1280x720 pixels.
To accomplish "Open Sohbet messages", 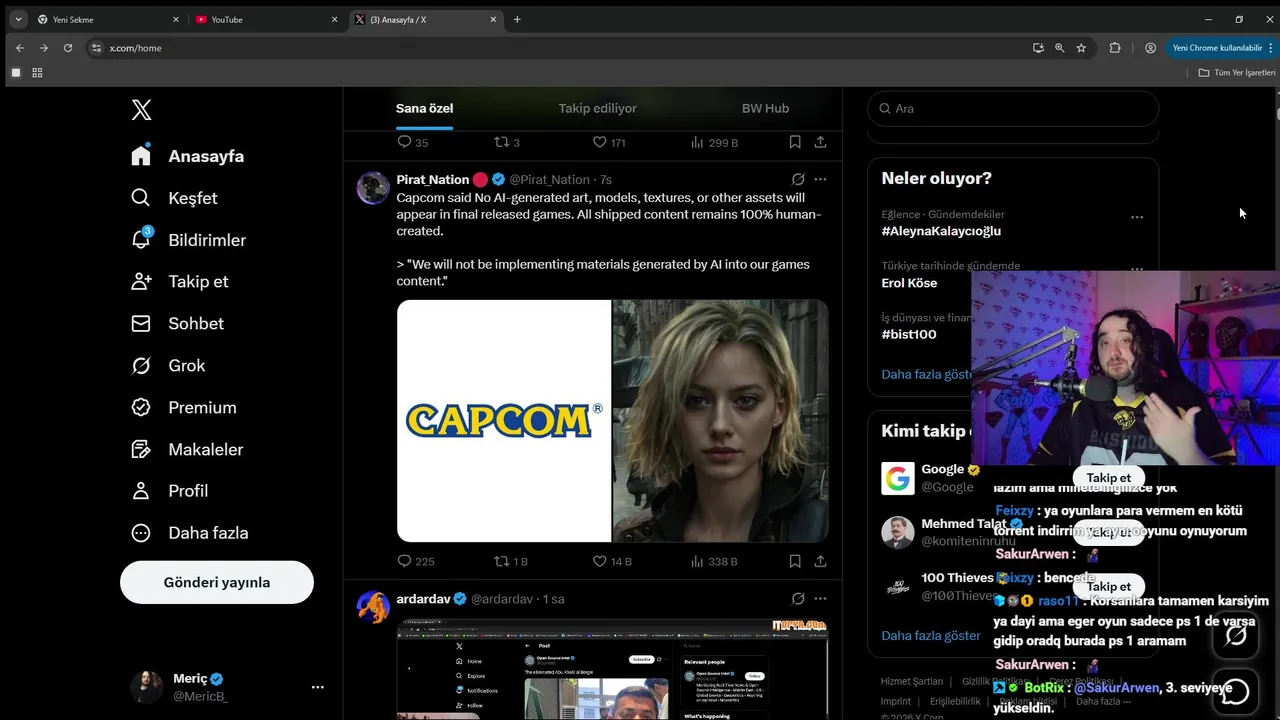I will pos(177,323).
